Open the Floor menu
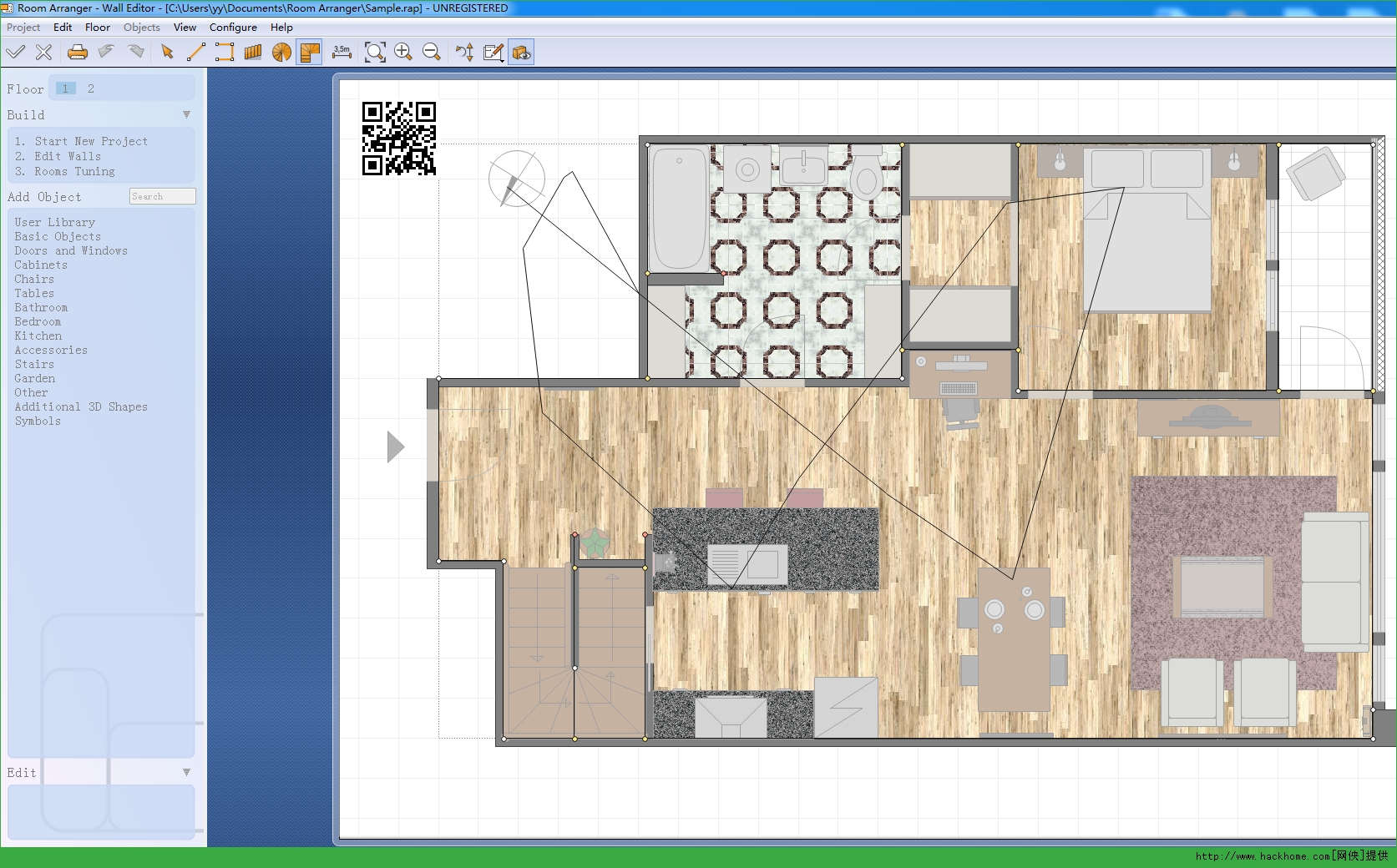The image size is (1397, 868). [98, 27]
